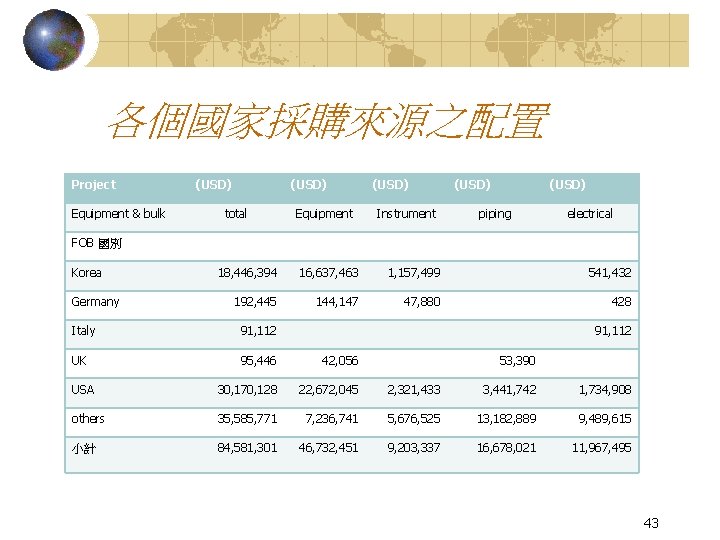Image resolution: width=720 pixels, height=540 pixels.
Task: Click the 'Project' header cell
Action: [x=94, y=185]
